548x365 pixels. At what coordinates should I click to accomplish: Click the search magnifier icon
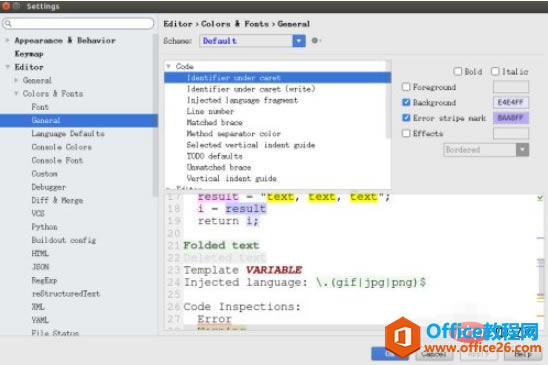point(8,23)
